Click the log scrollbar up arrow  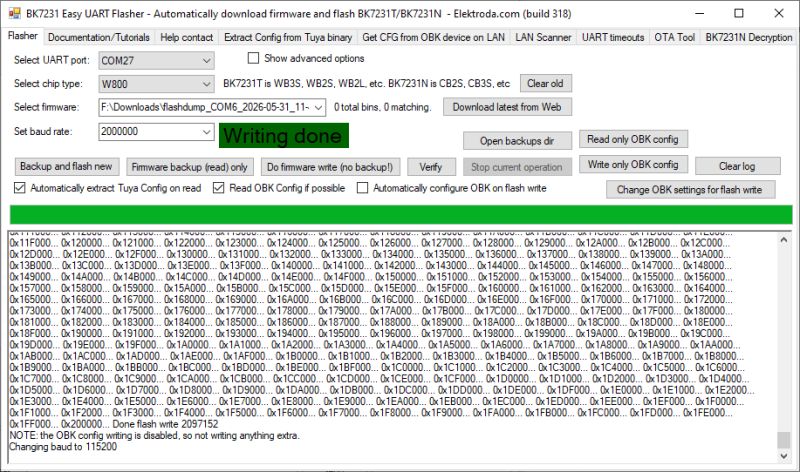click(784, 238)
